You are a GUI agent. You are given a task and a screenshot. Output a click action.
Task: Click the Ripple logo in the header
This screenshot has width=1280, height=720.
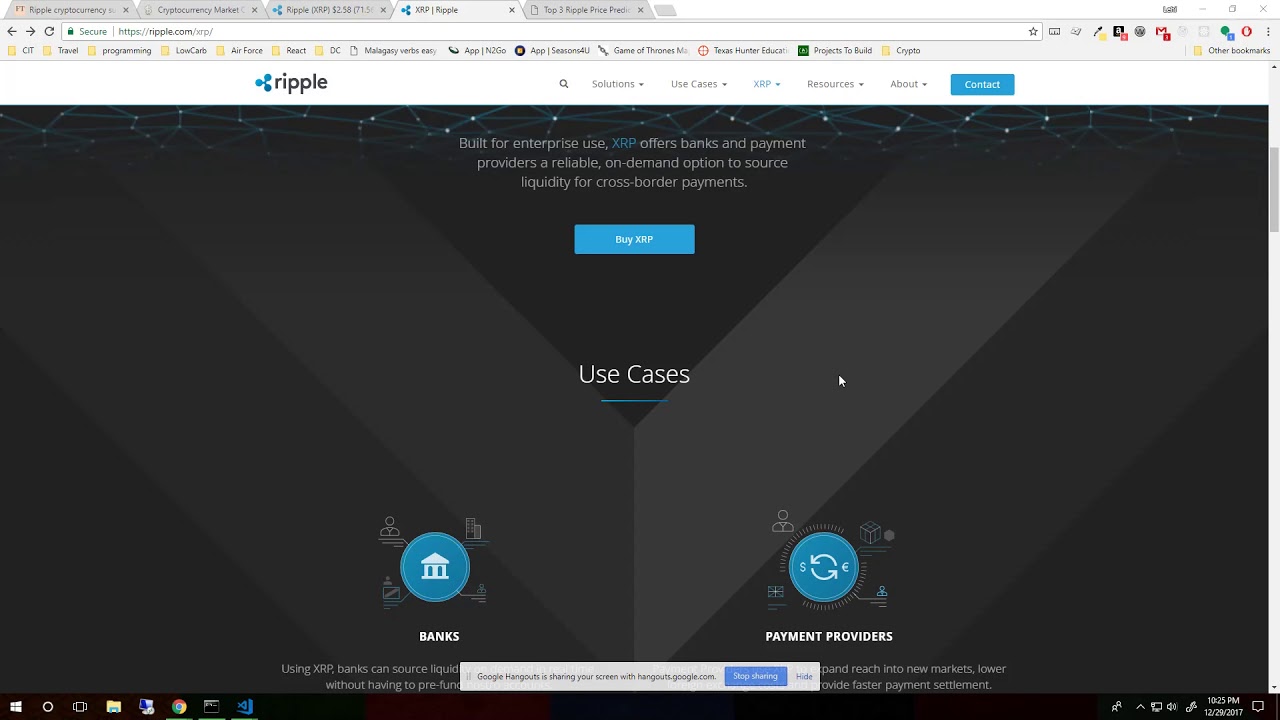291,83
